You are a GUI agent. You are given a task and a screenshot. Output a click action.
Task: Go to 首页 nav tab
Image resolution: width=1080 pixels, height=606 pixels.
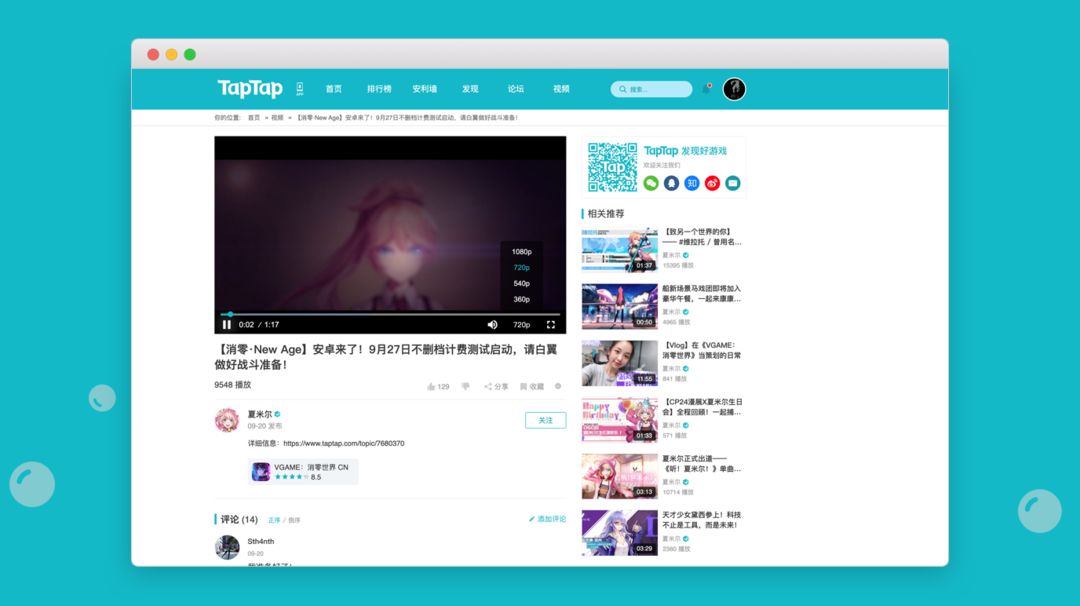click(334, 89)
